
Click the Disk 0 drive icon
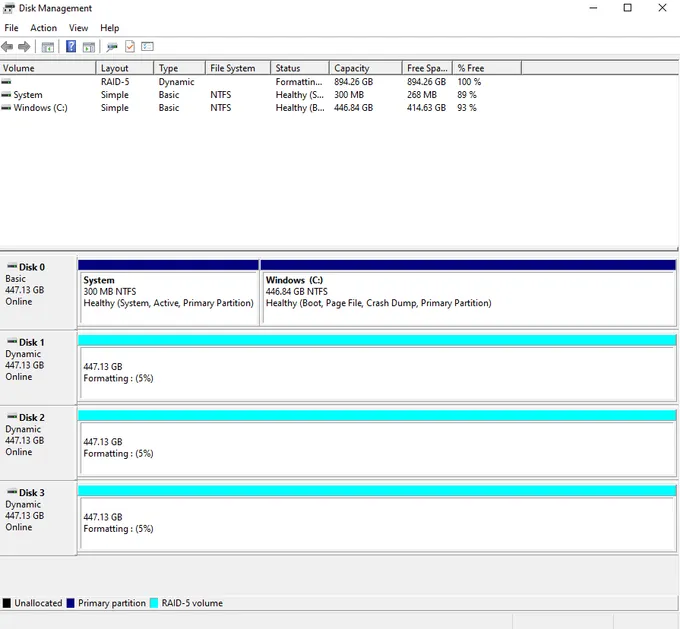13,266
